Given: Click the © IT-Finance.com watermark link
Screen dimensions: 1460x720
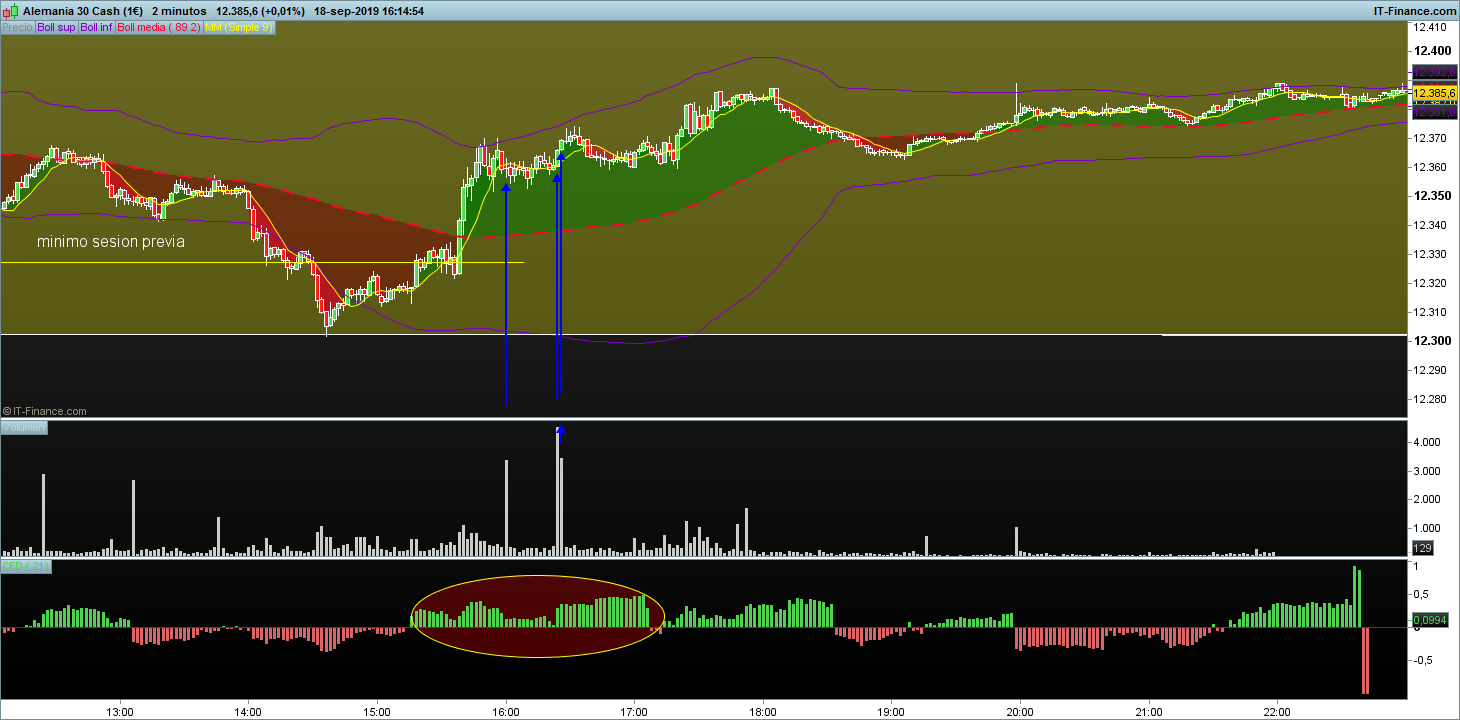Looking at the screenshot, I should (x=44, y=411).
